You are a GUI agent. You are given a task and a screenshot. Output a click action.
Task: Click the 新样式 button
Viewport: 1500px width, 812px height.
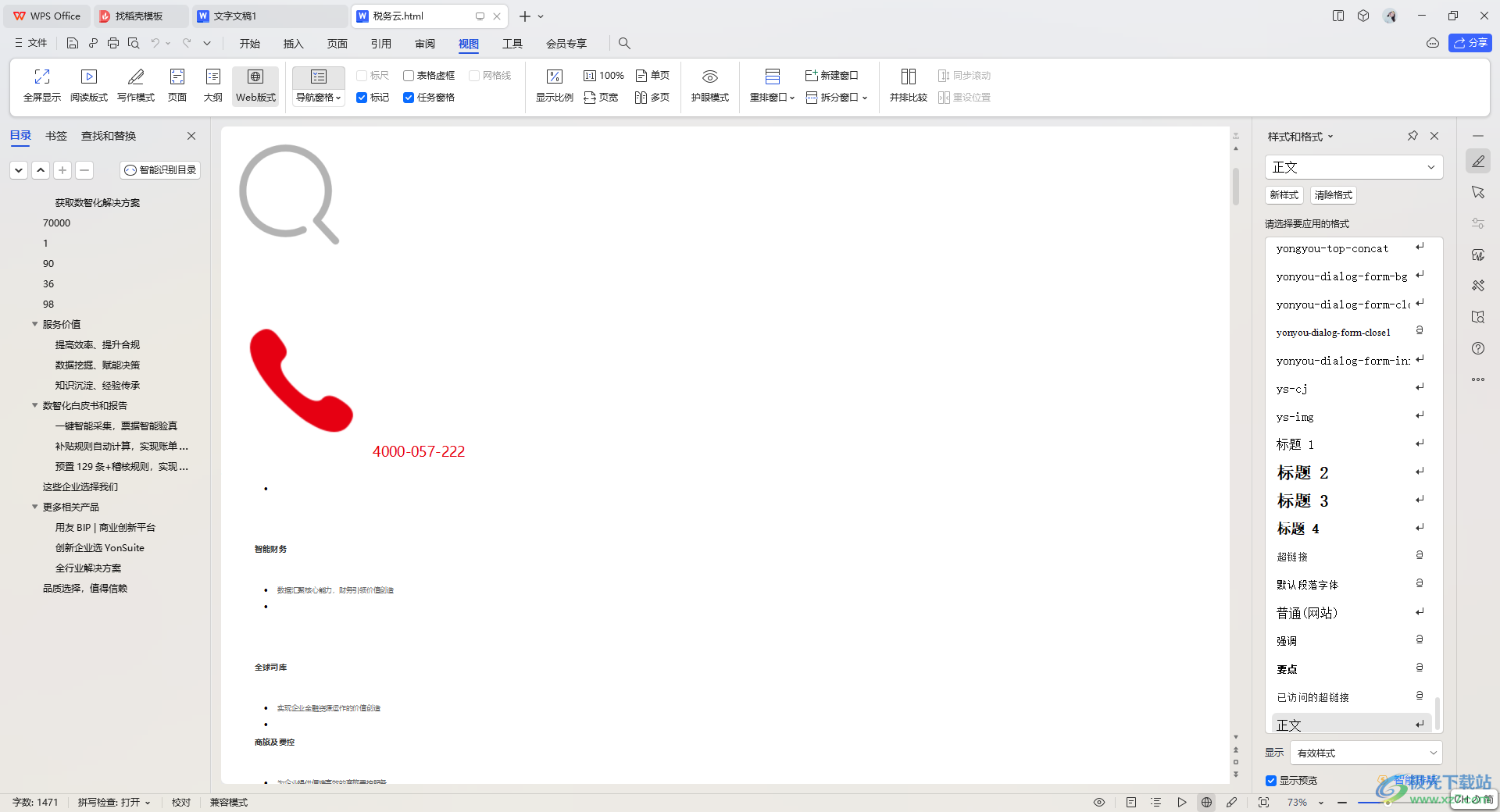[1284, 195]
